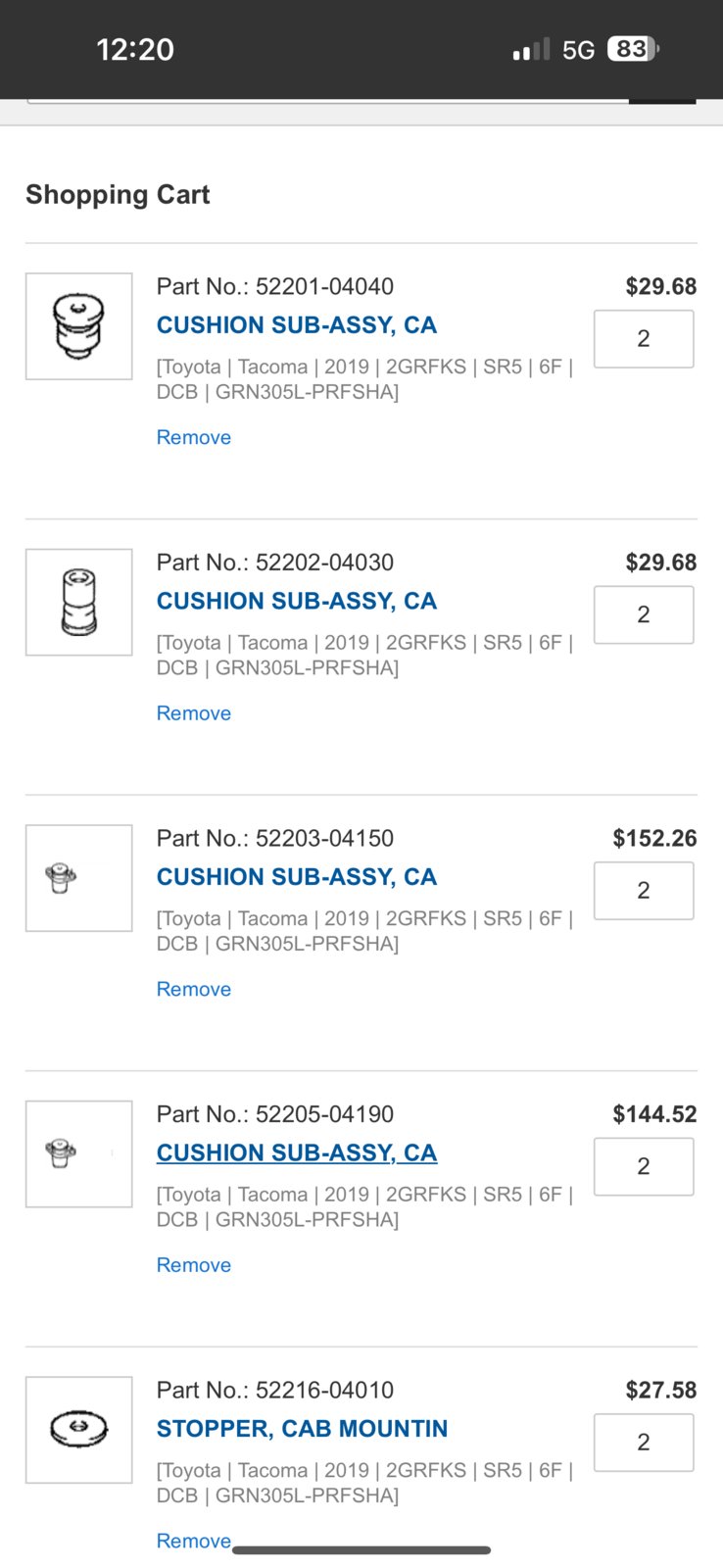Viewport: 723px width, 1568px height.
Task: Open the 52201-04040 cushion part thumbnail
Action: click(x=78, y=326)
